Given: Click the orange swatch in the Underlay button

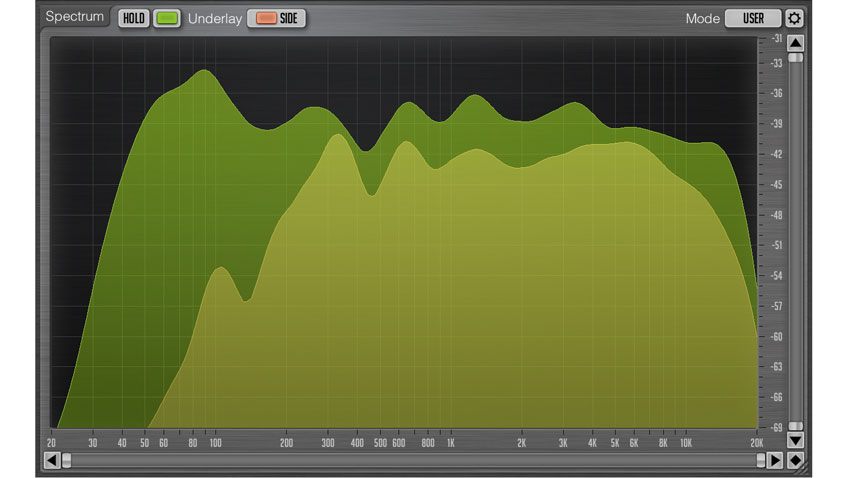Looking at the screenshot, I should coord(265,18).
